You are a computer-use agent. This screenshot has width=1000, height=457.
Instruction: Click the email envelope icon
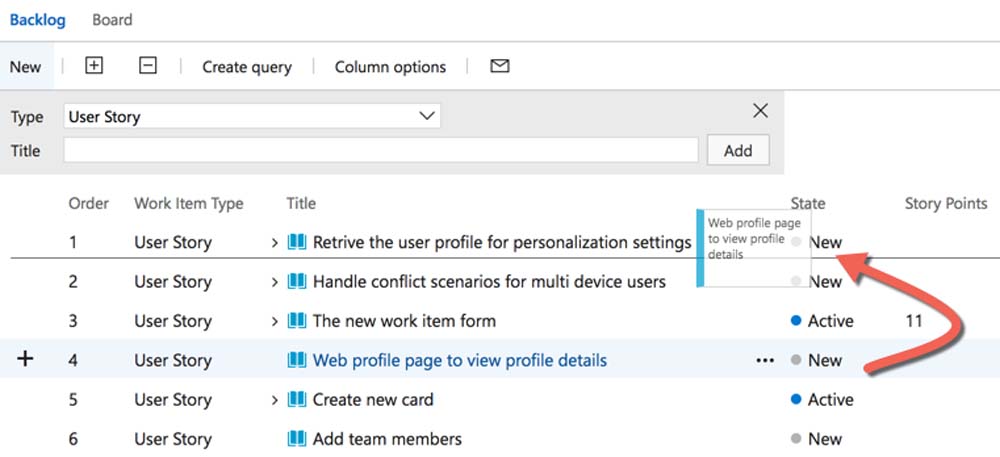(x=500, y=66)
